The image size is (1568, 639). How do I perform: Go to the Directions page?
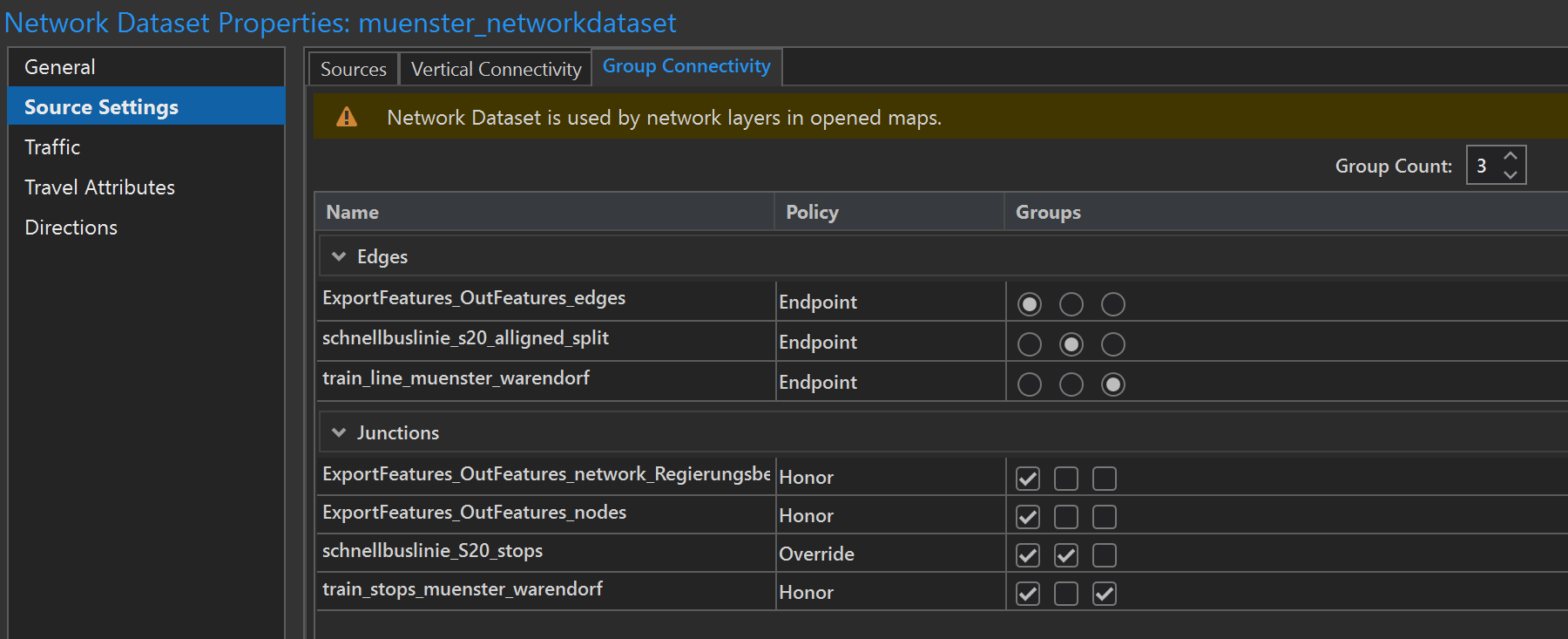(71, 228)
